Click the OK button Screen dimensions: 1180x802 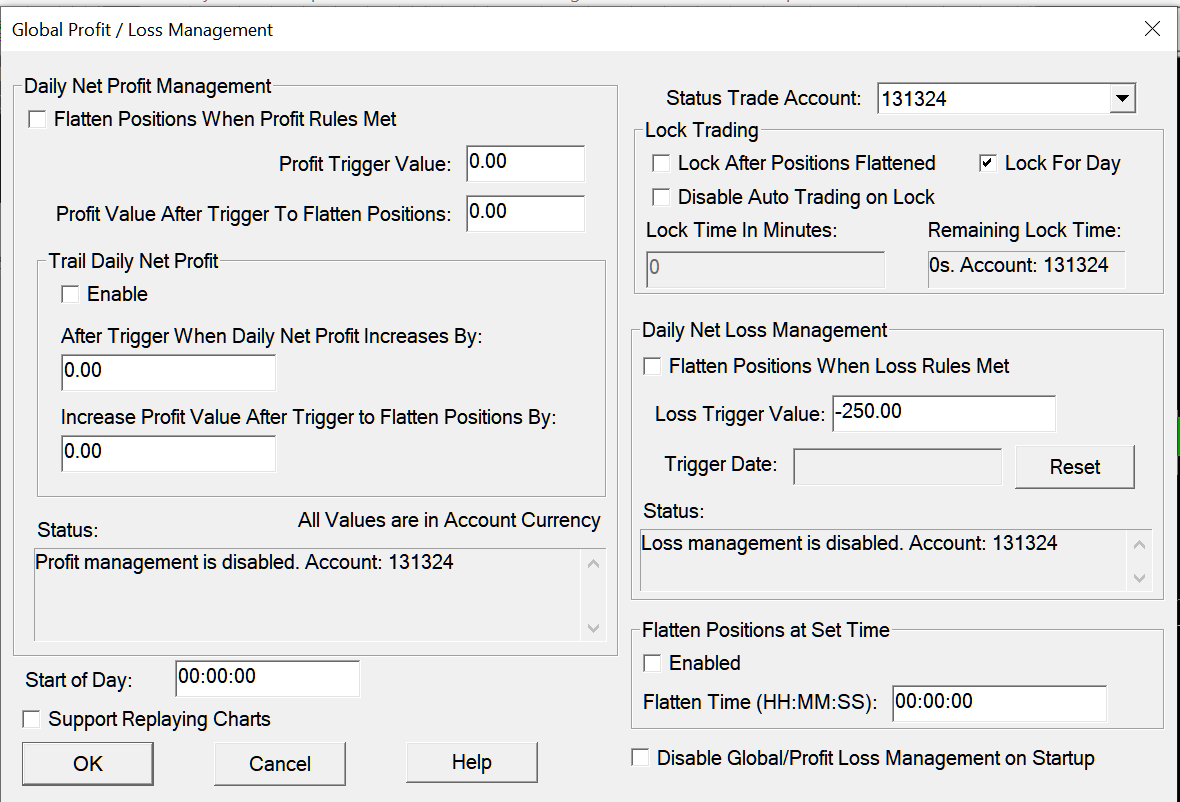(x=88, y=764)
